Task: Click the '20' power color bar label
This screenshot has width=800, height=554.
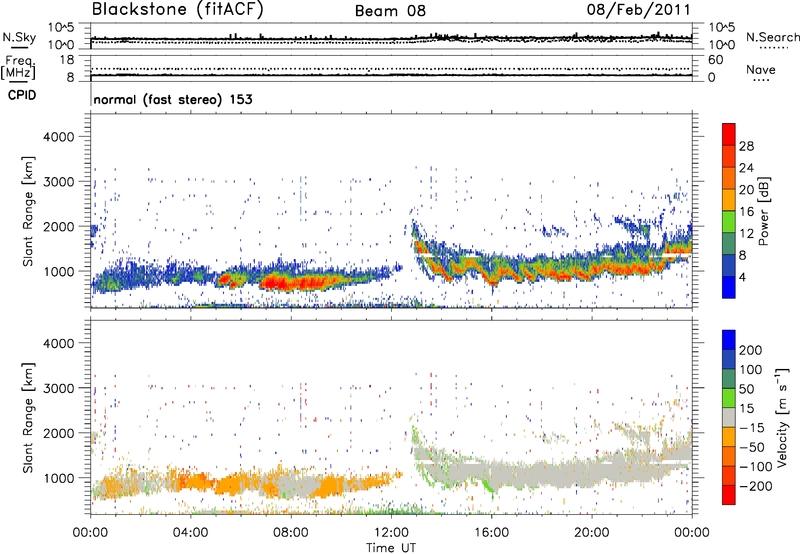Action: [746, 190]
